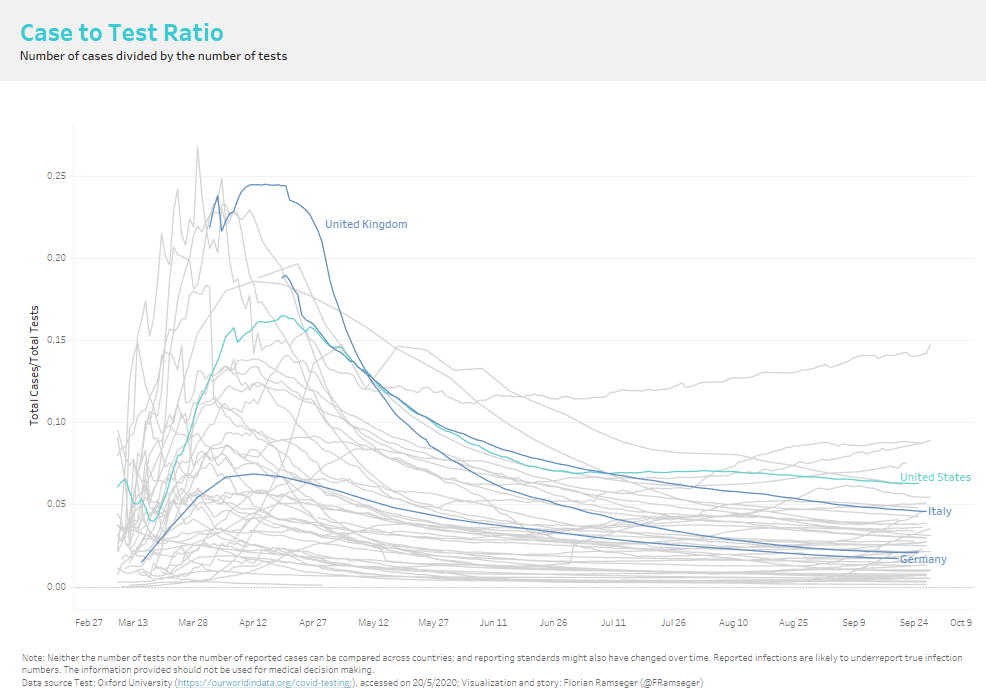The height and width of the screenshot is (695, 986).
Task: Click the 0,00 y-axis baseline label
Action: click(x=58, y=587)
